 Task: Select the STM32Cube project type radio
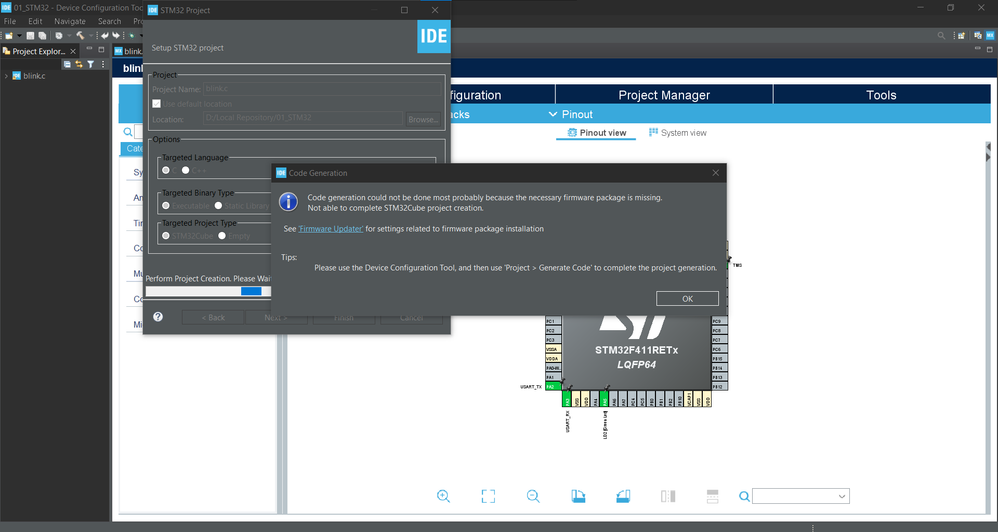tap(165, 235)
